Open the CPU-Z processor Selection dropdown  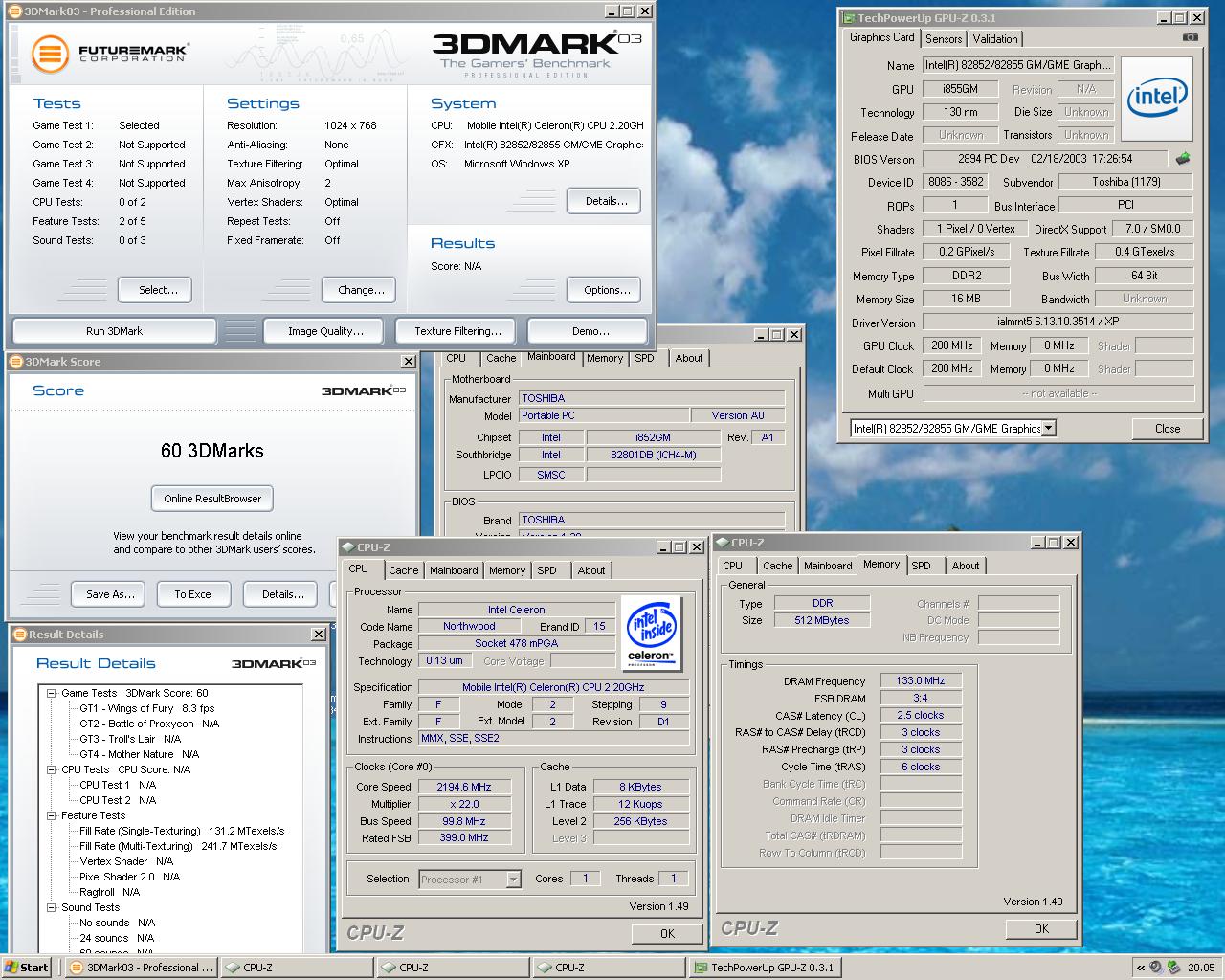click(x=513, y=879)
